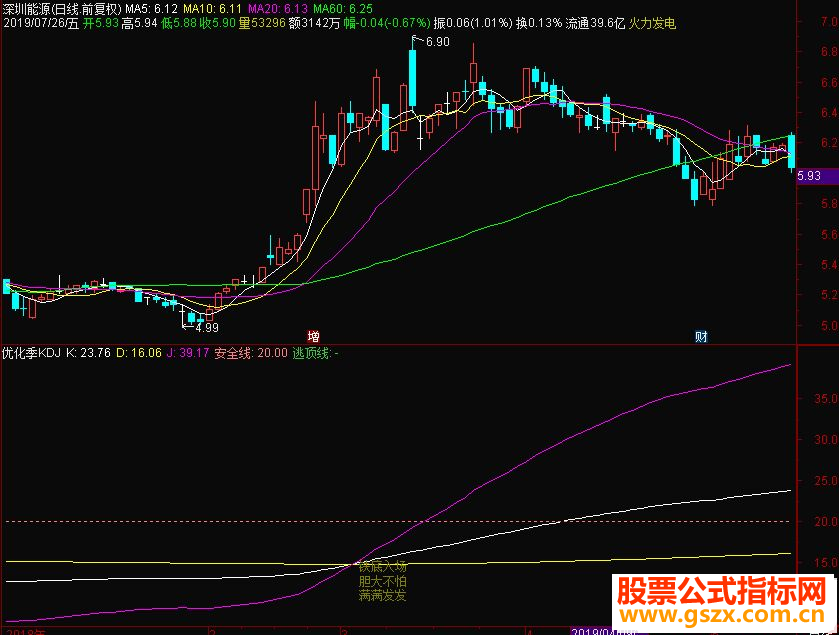
Task: Click the MA10: 6.11 indicator label
Action: pos(212,9)
